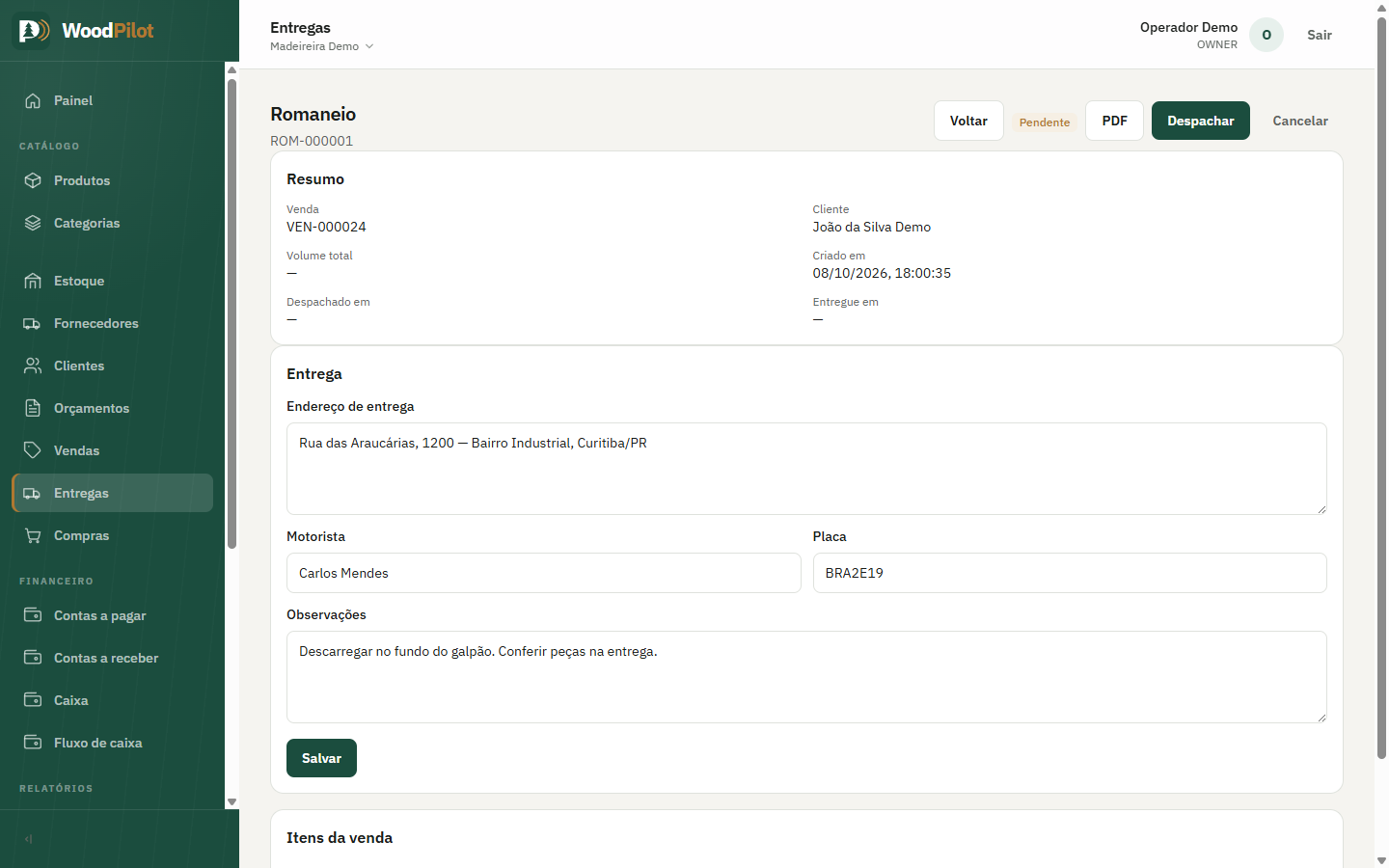Export the romaneio as PDF

click(1114, 121)
